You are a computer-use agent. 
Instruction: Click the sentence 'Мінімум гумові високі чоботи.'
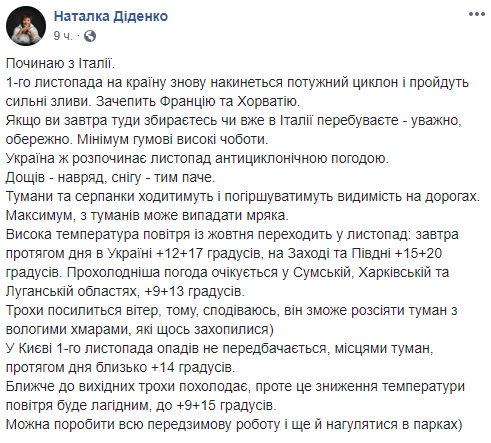tap(173, 139)
